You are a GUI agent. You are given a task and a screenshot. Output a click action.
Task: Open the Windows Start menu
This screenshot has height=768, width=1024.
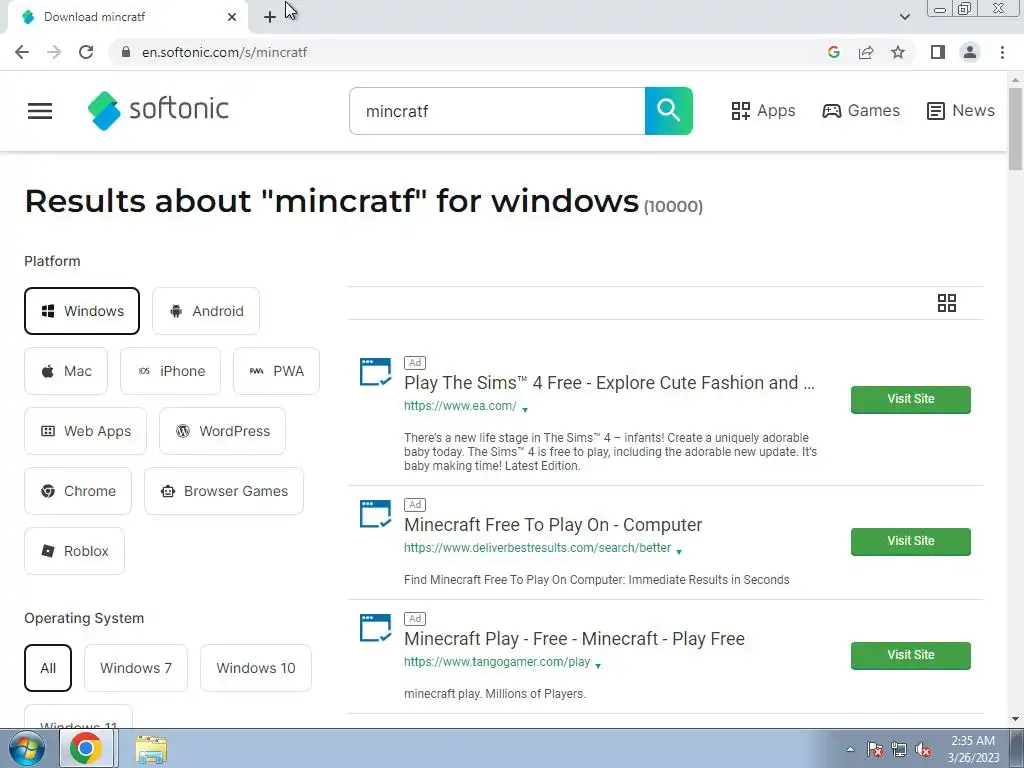click(x=26, y=748)
